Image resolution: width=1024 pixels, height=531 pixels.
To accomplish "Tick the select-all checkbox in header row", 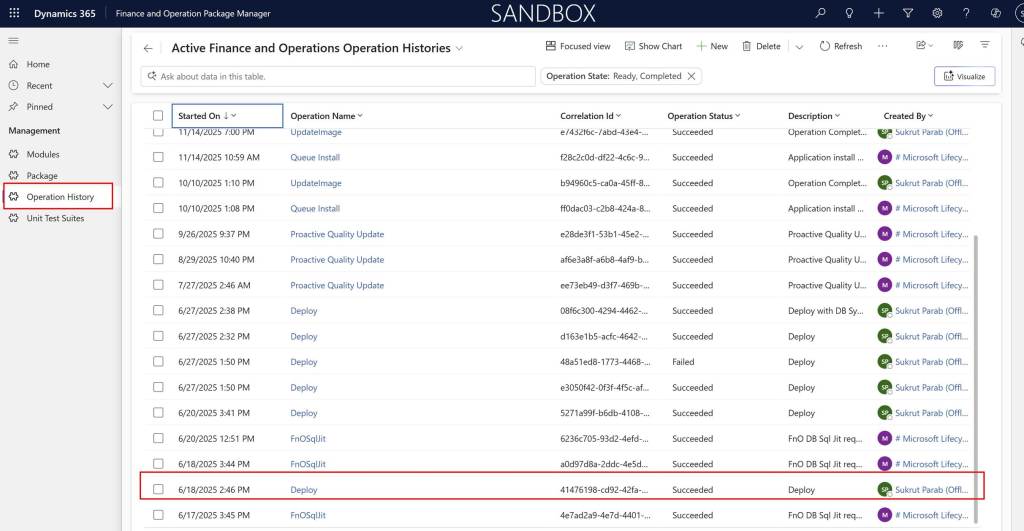I will click(158, 116).
